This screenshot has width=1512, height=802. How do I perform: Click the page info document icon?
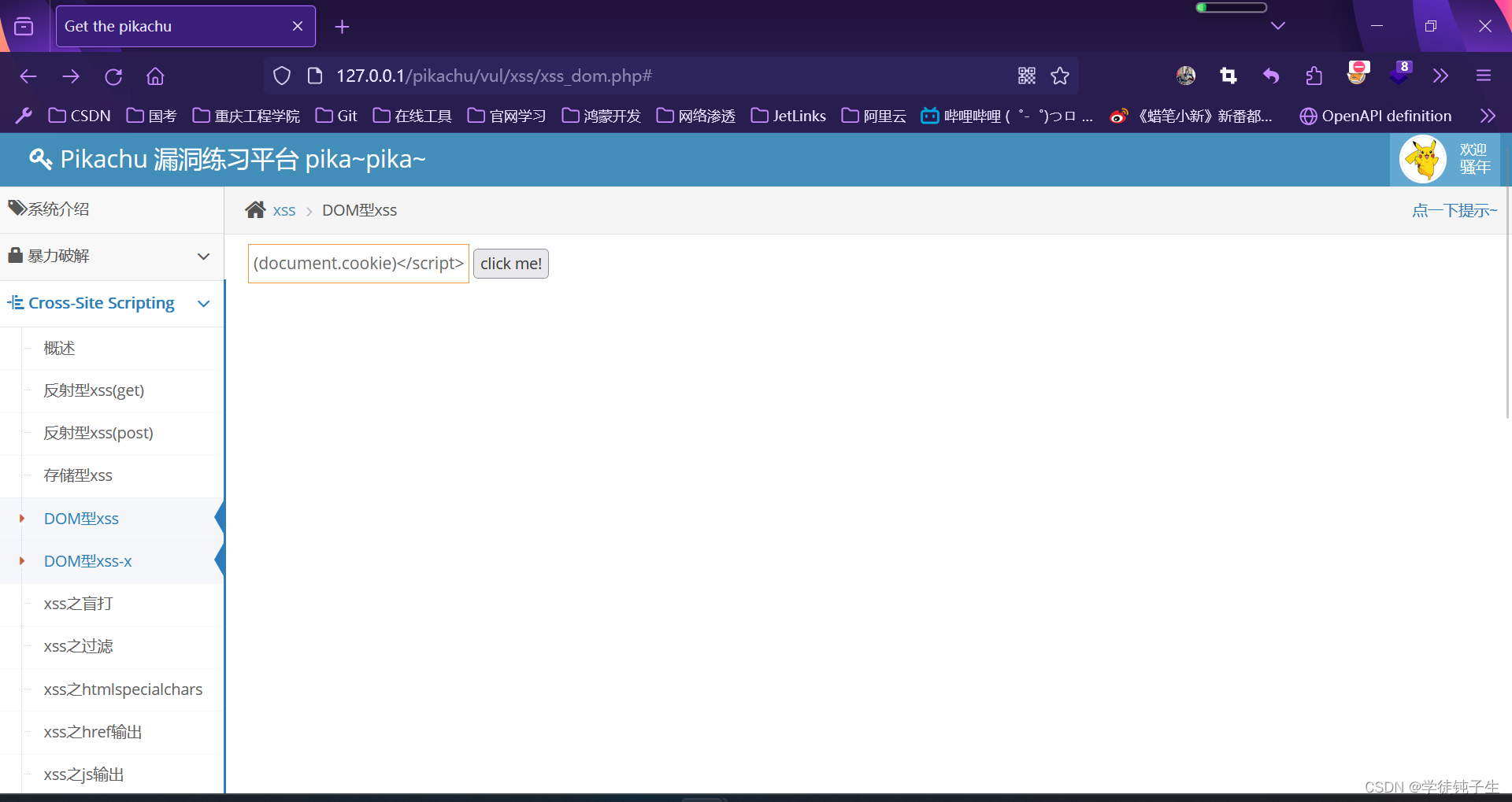(315, 76)
